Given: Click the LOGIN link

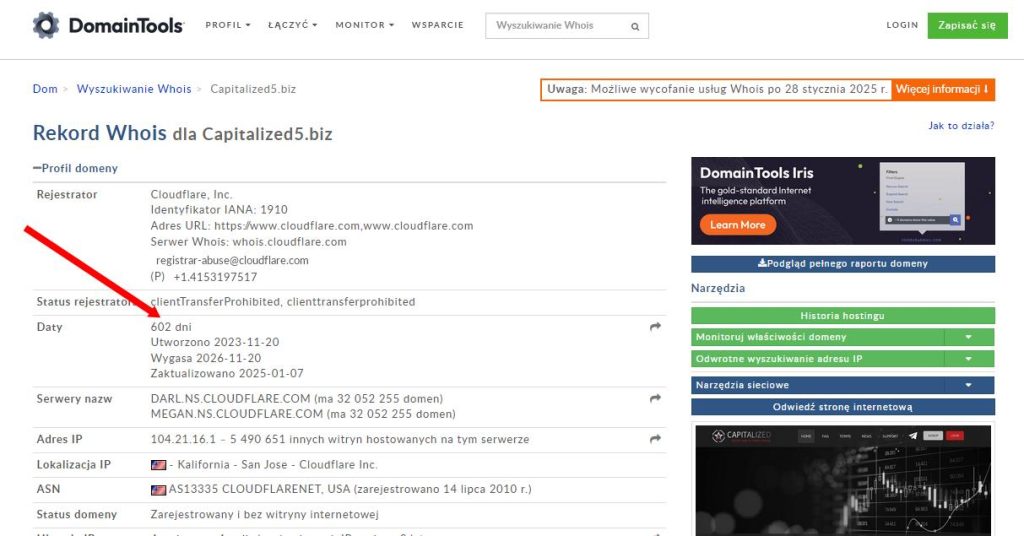Looking at the screenshot, I should [x=902, y=25].
